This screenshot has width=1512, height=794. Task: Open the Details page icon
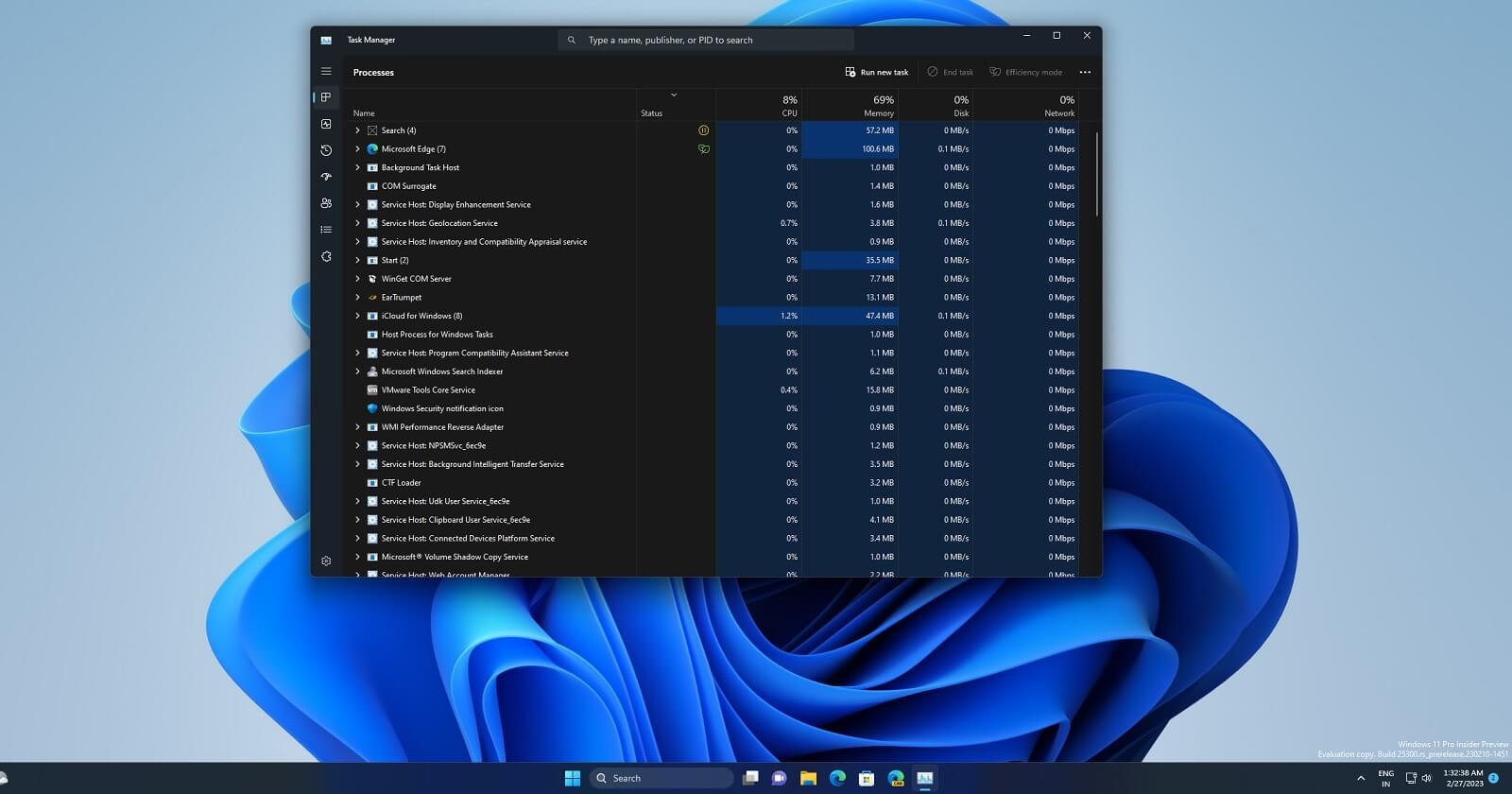(x=326, y=230)
